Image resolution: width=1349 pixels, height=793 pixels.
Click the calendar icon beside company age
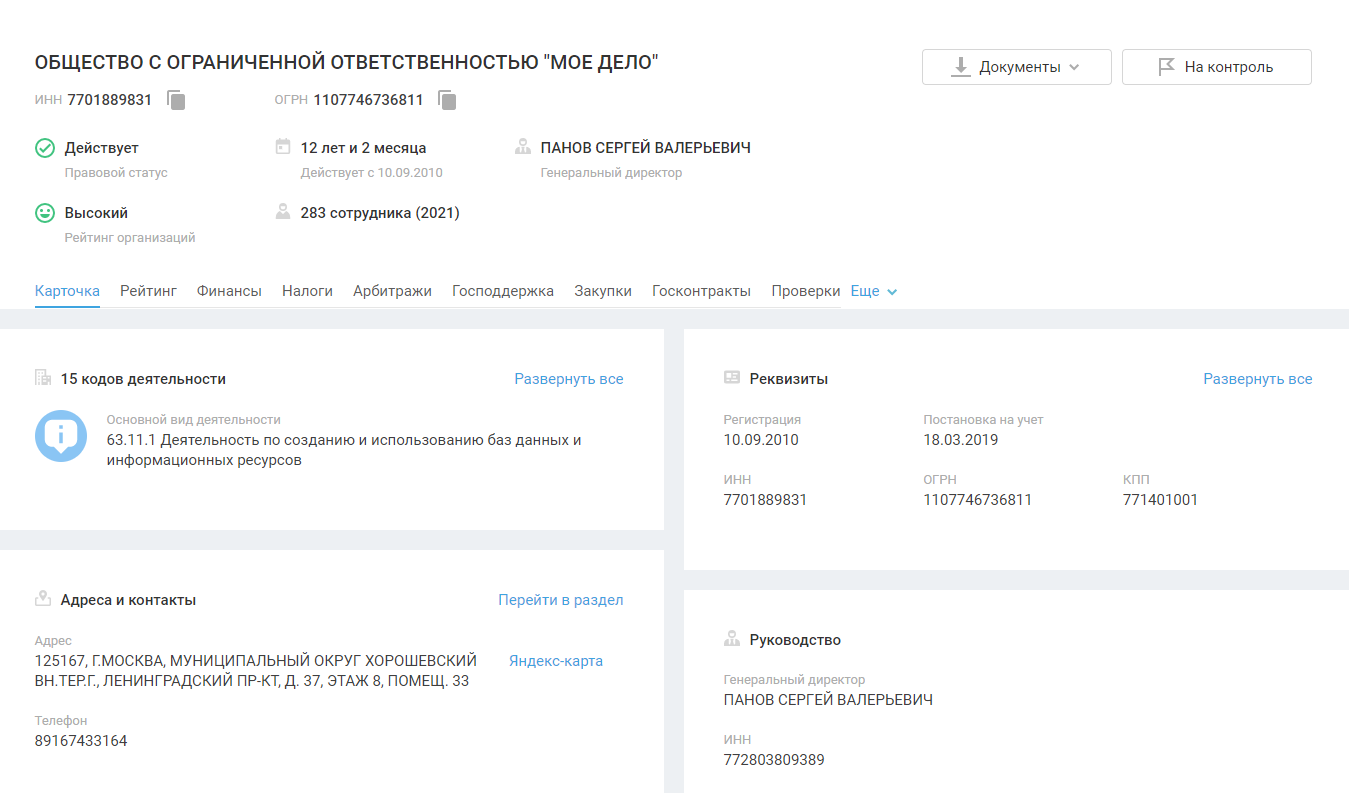click(x=282, y=147)
